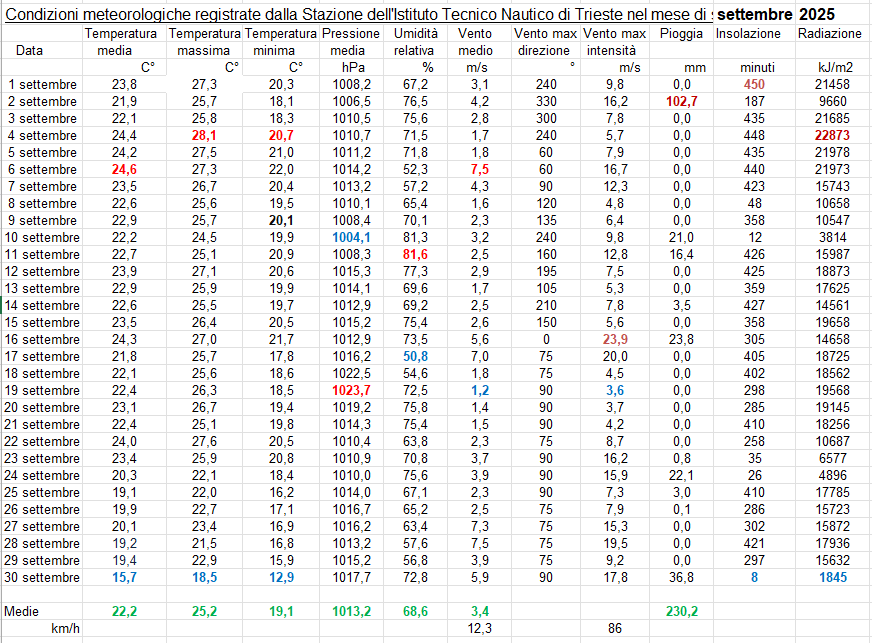The height and width of the screenshot is (643, 872).
Task: Select the 'Data' column header cell
Action: coord(30,49)
